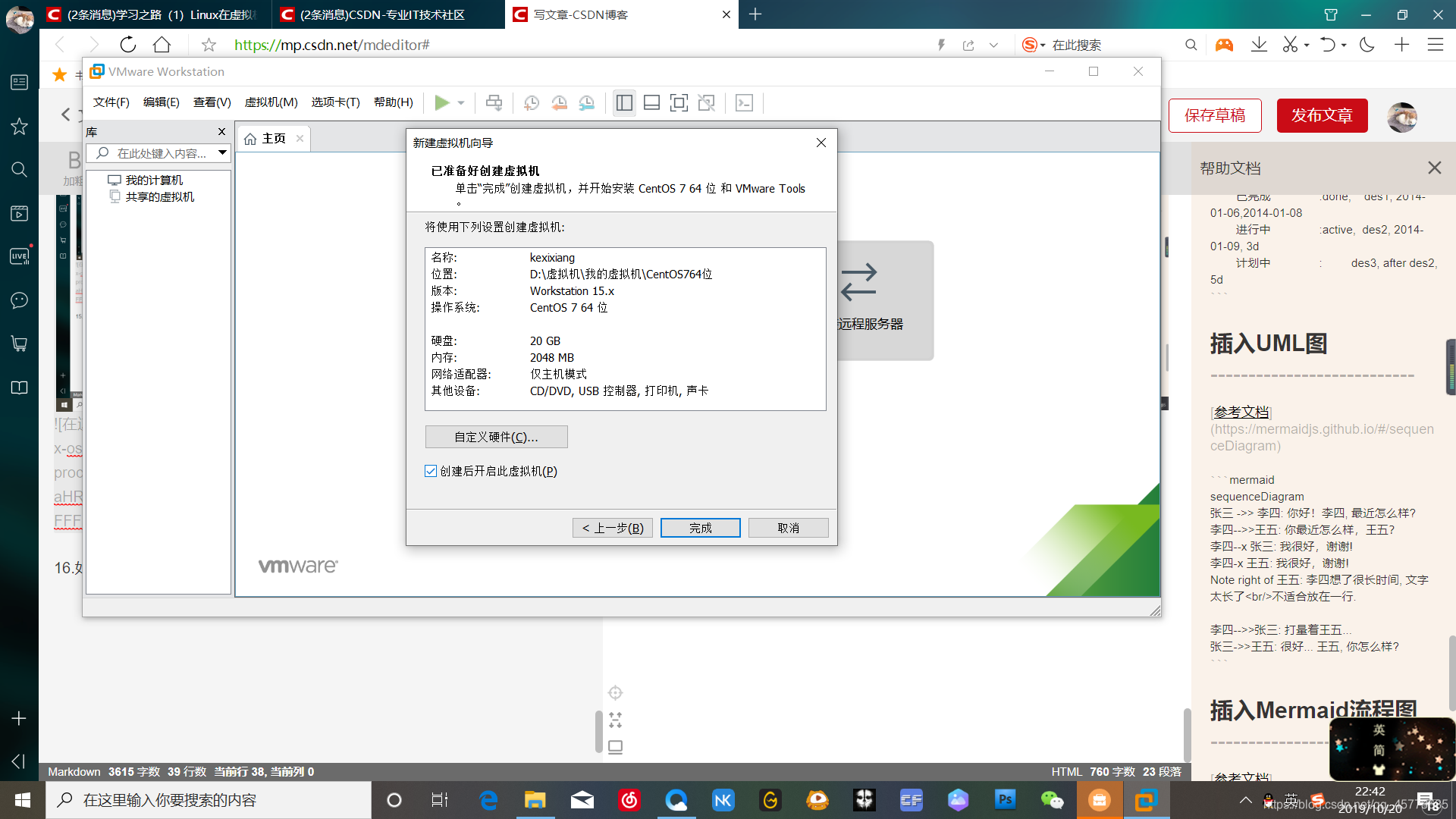Image resolution: width=1456 pixels, height=819 pixels.
Task: Expand the undo dropdown arrow in browser toolbar
Action: [1344, 45]
